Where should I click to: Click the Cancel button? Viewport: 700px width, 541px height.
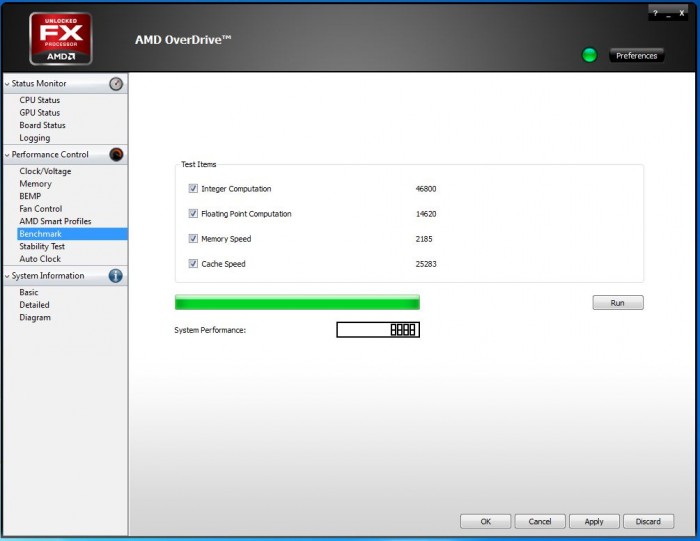(x=540, y=521)
